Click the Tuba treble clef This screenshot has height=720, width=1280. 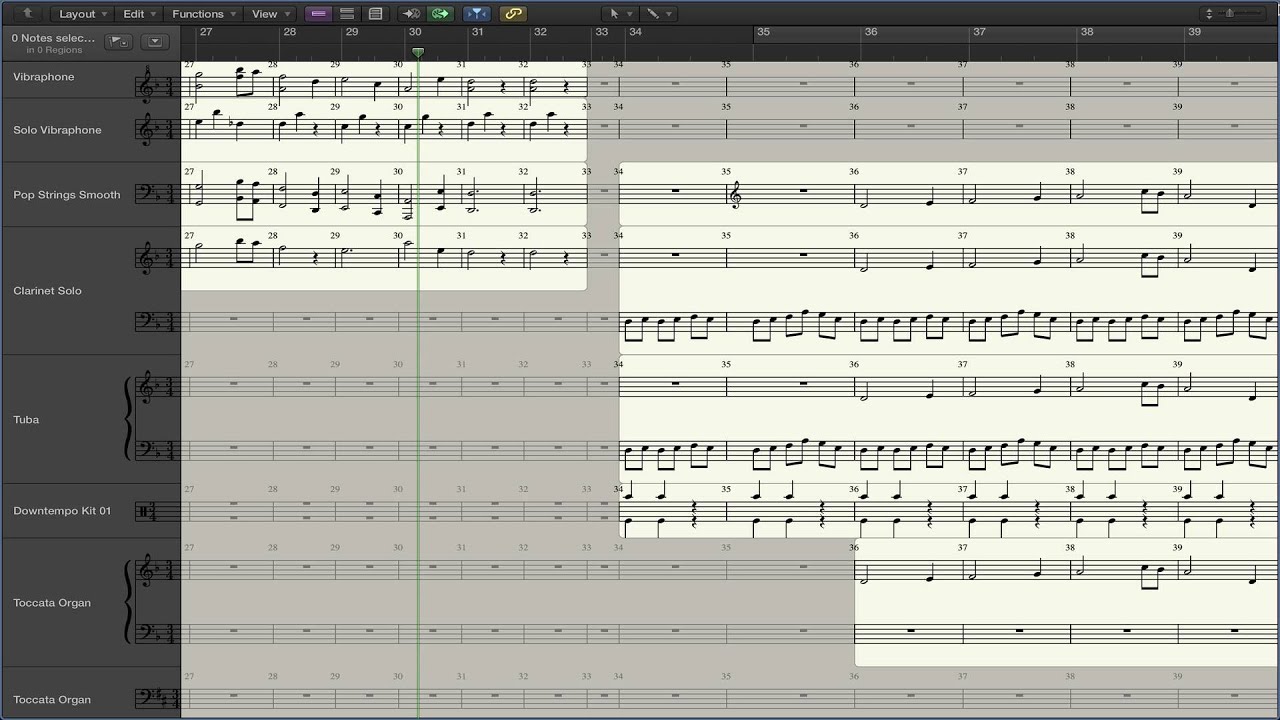click(146, 385)
